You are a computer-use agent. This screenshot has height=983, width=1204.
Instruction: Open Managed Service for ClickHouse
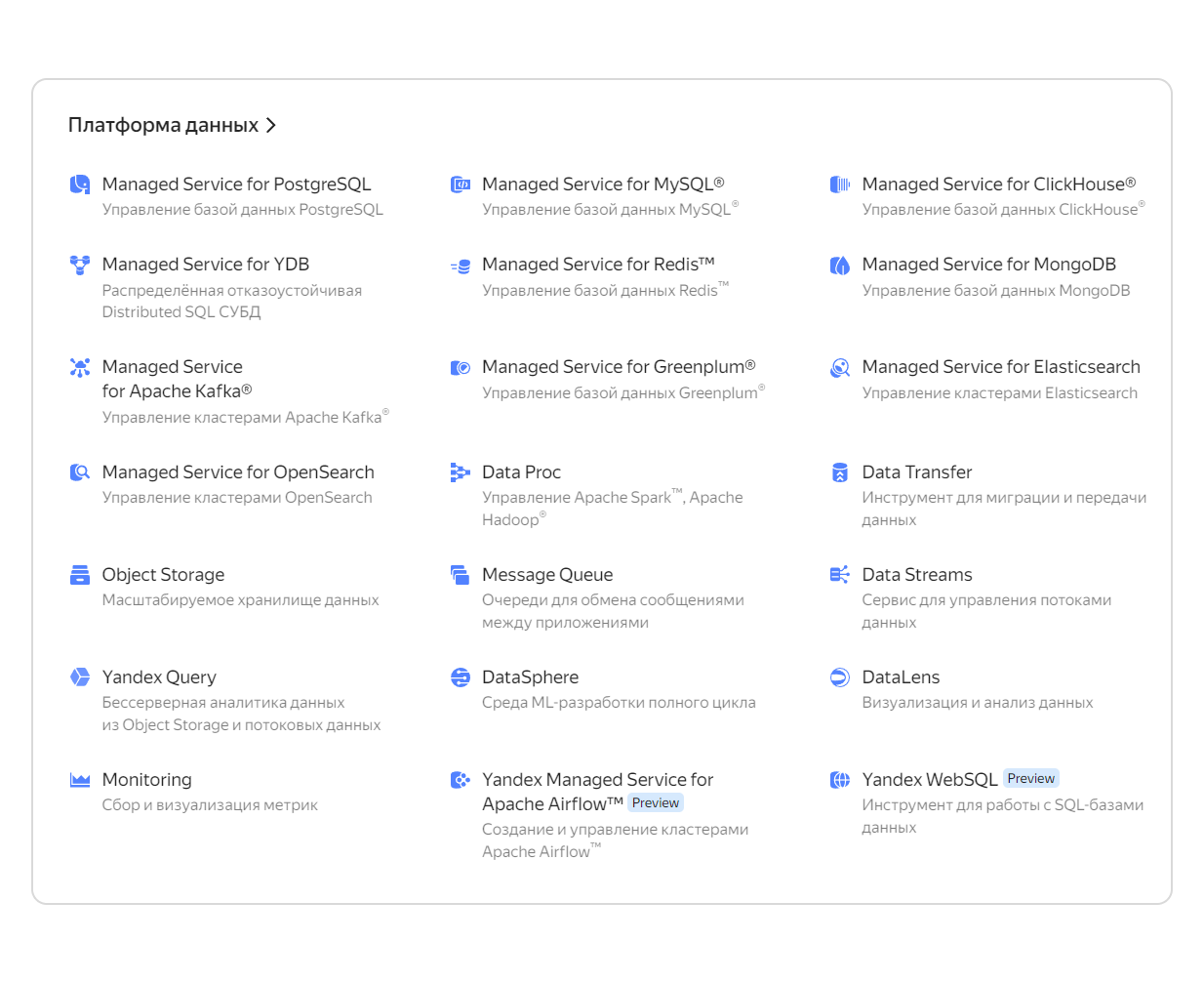click(999, 184)
